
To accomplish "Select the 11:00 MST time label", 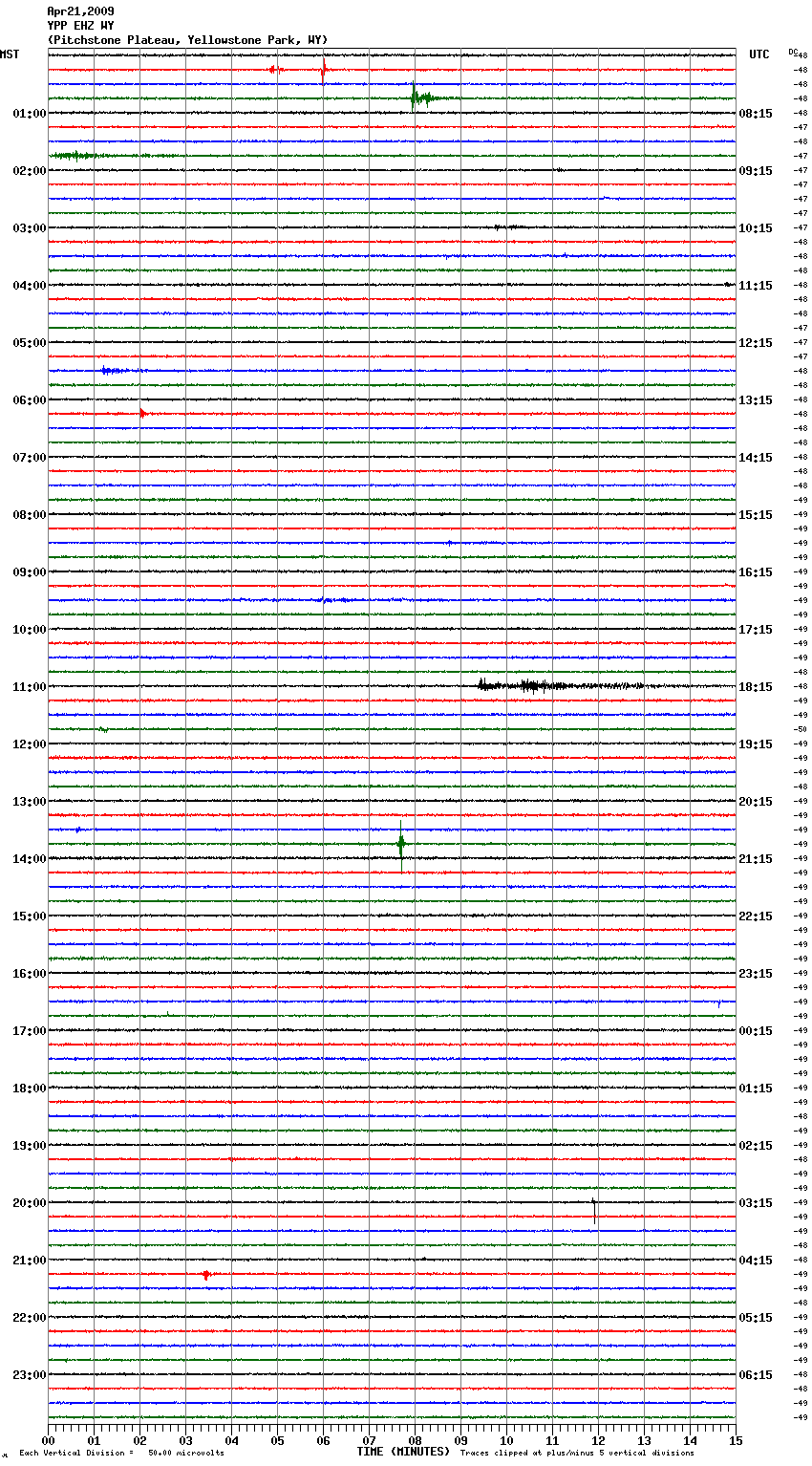I will point(30,687).
